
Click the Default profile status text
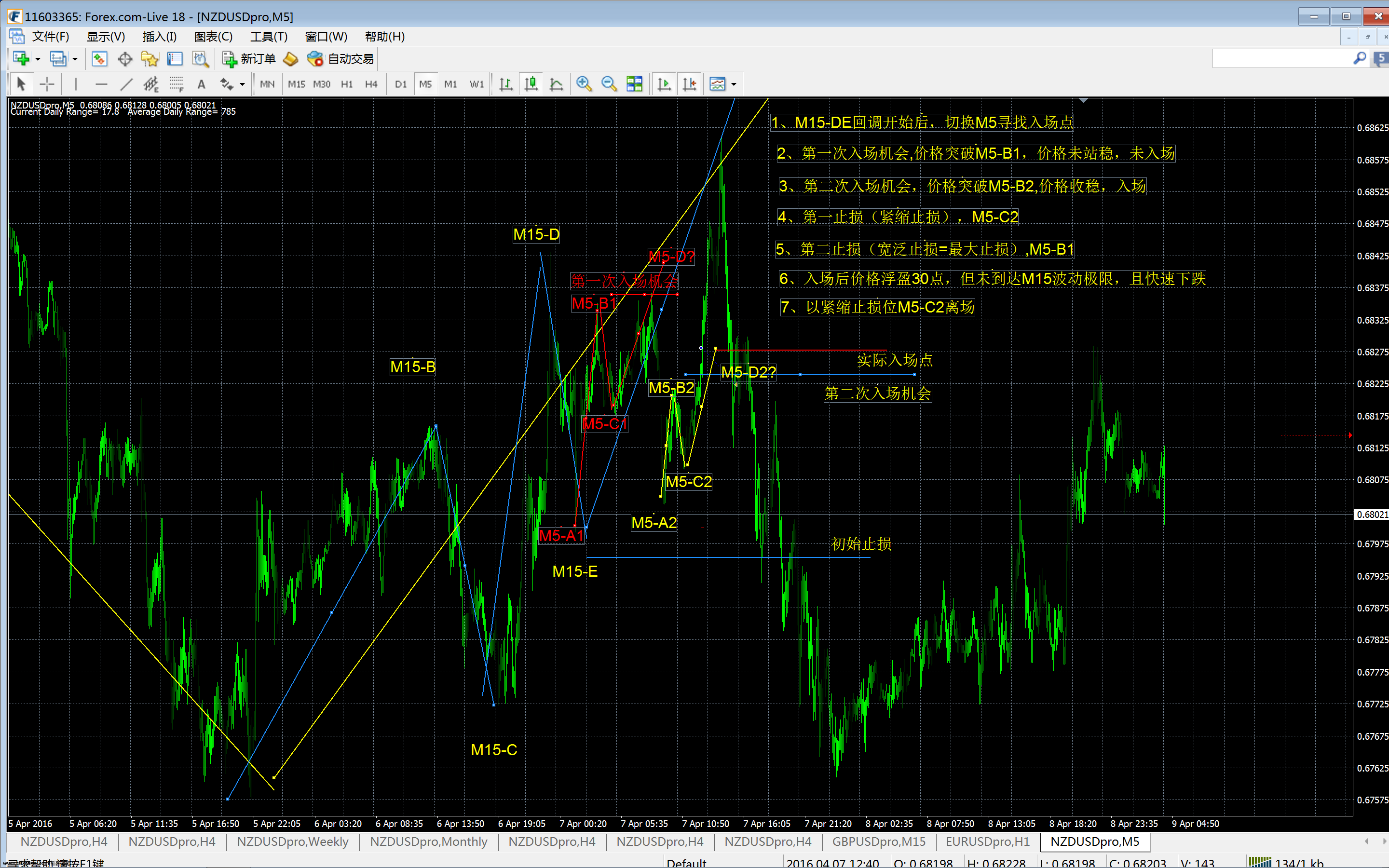click(x=686, y=863)
